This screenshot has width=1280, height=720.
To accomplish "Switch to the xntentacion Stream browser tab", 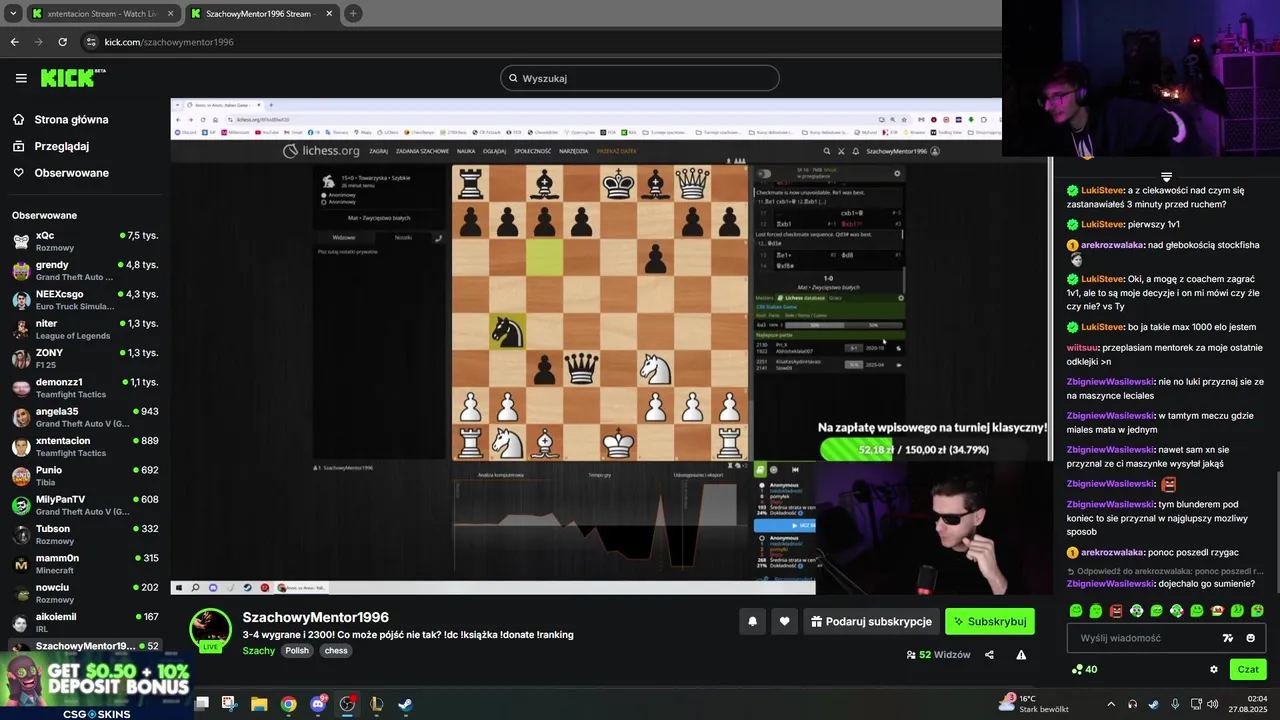I will tap(102, 14).
